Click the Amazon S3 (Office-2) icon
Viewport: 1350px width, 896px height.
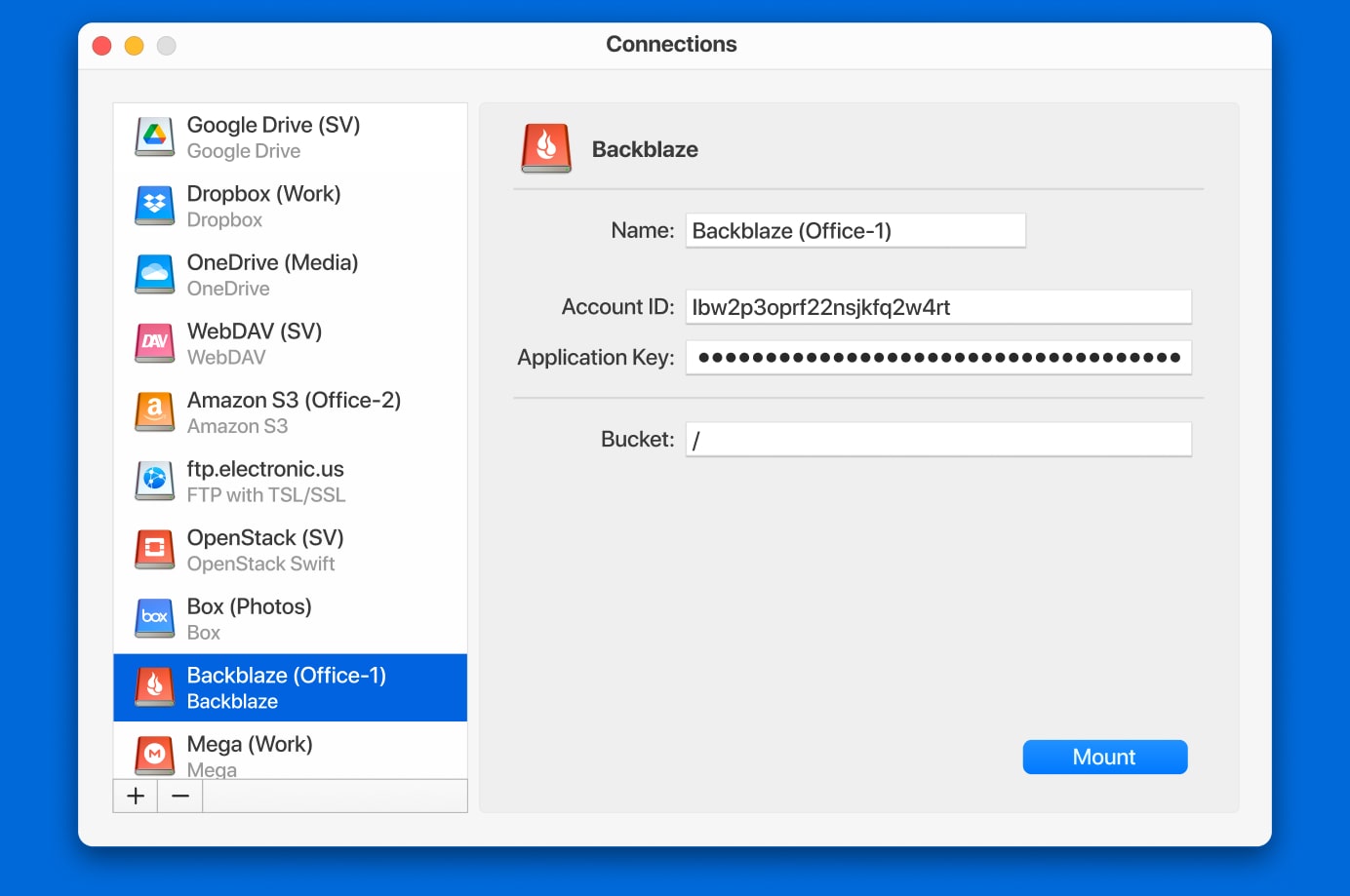coord(155,412)
